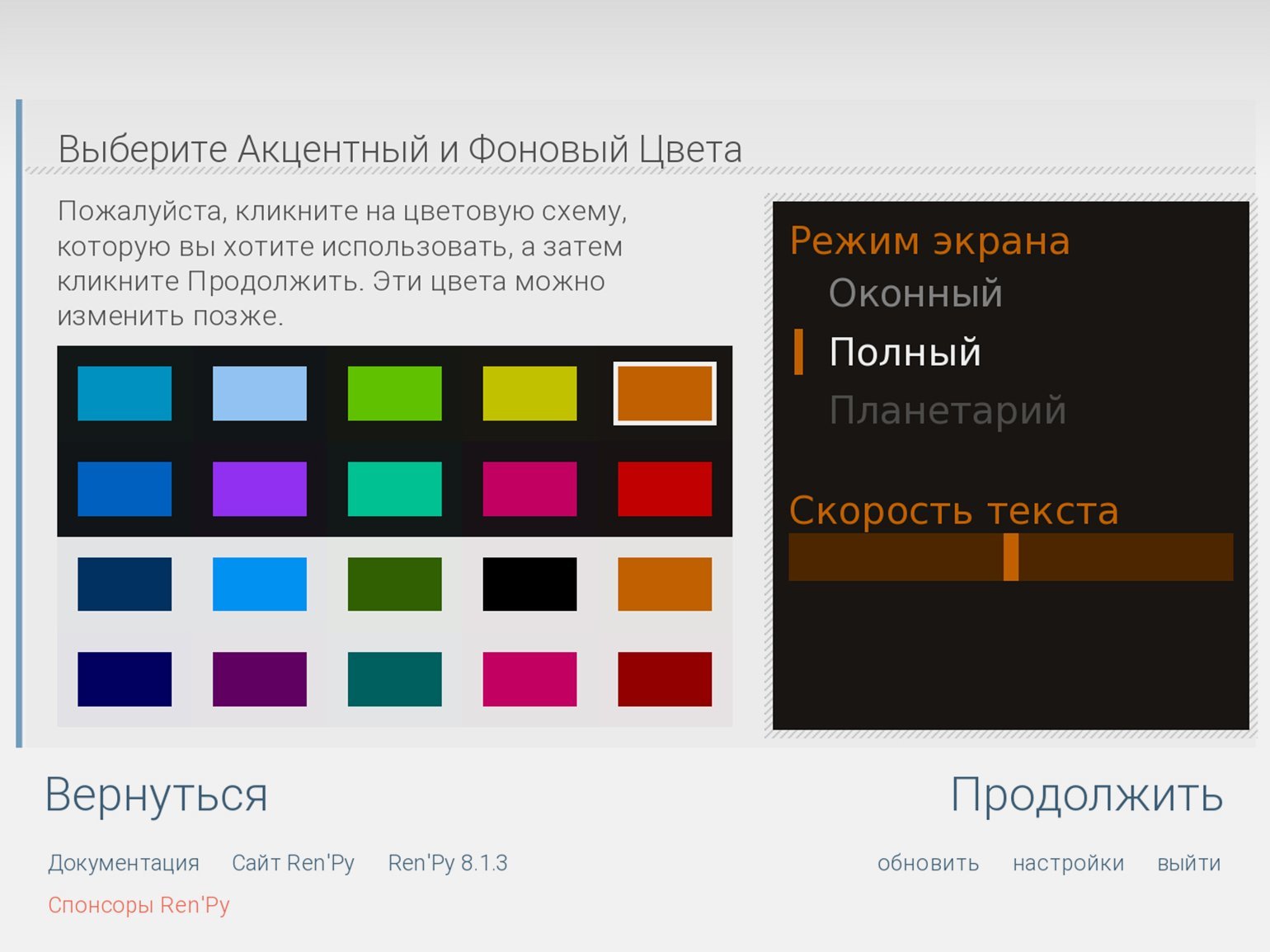Open the Документация link
This screenshot has width=1270, height=952.
point(124,863)
